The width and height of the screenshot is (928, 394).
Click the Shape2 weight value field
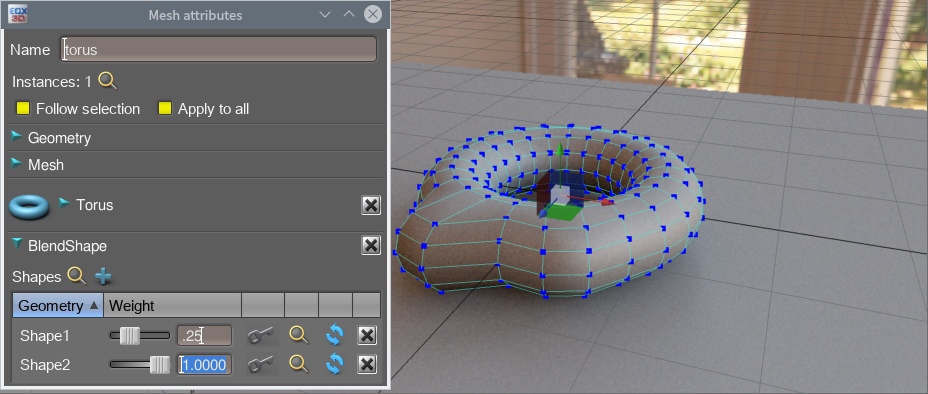point(205,364)
